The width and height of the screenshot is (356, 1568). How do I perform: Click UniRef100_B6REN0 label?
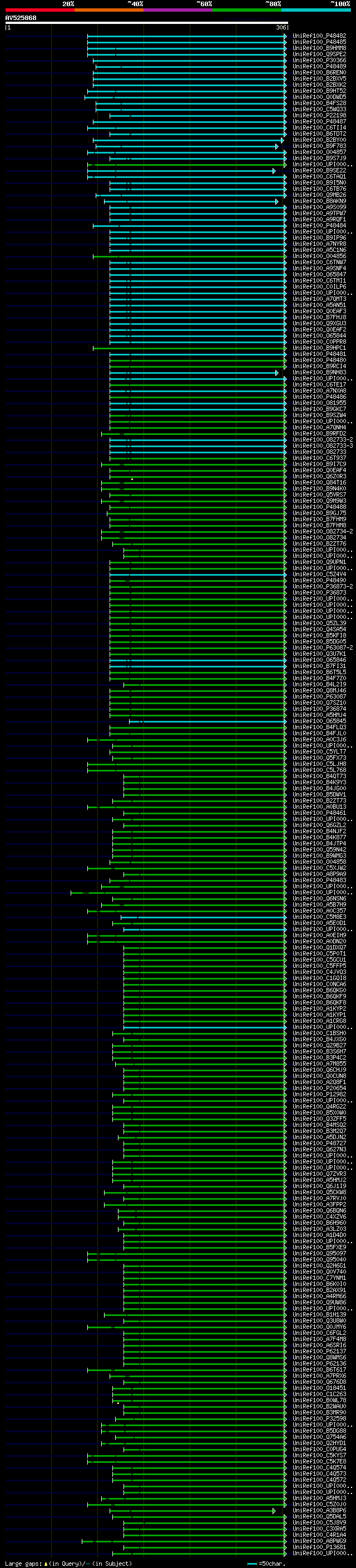point(319,72)
